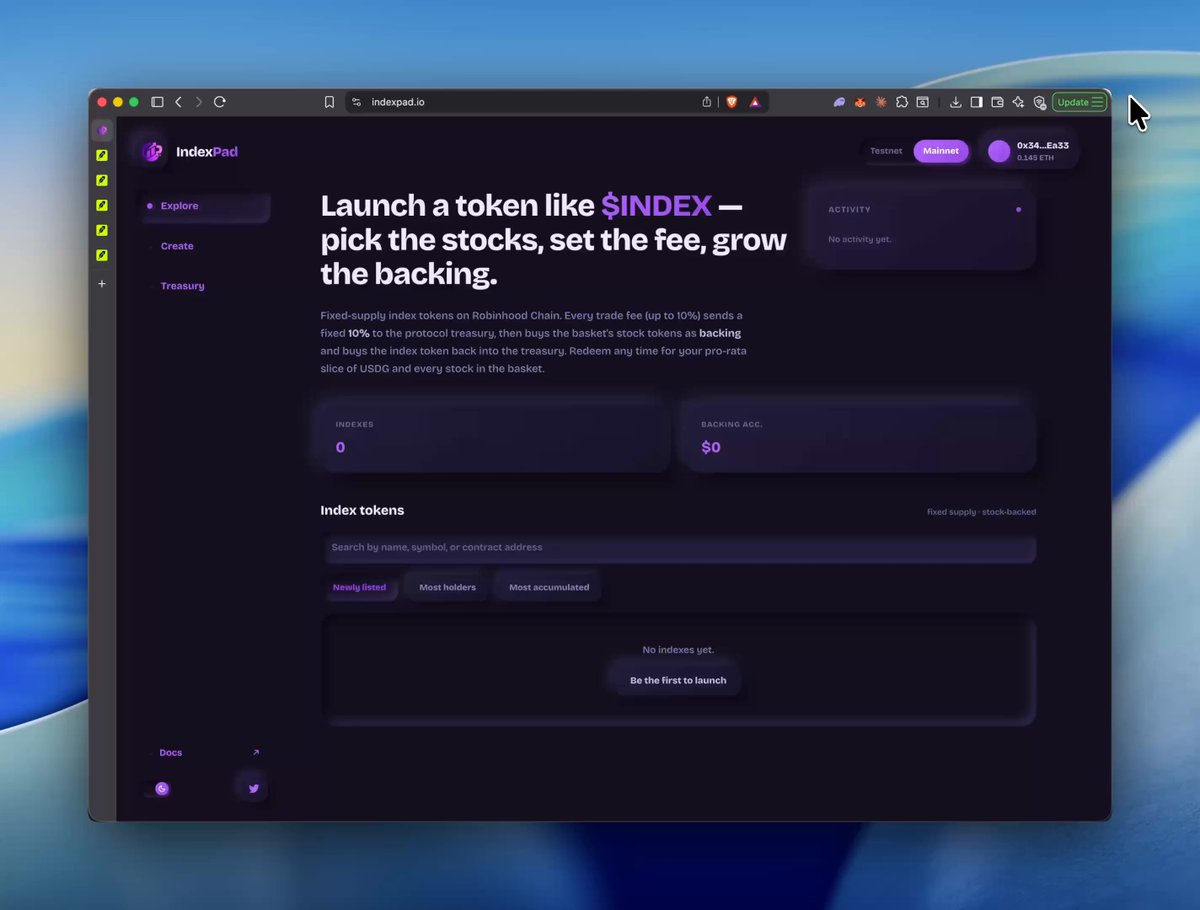The width and height of the screenshot is (1200, 910).
Task: Click the purple extension icon left of MetaMask
Action: (x=839, y=102)
